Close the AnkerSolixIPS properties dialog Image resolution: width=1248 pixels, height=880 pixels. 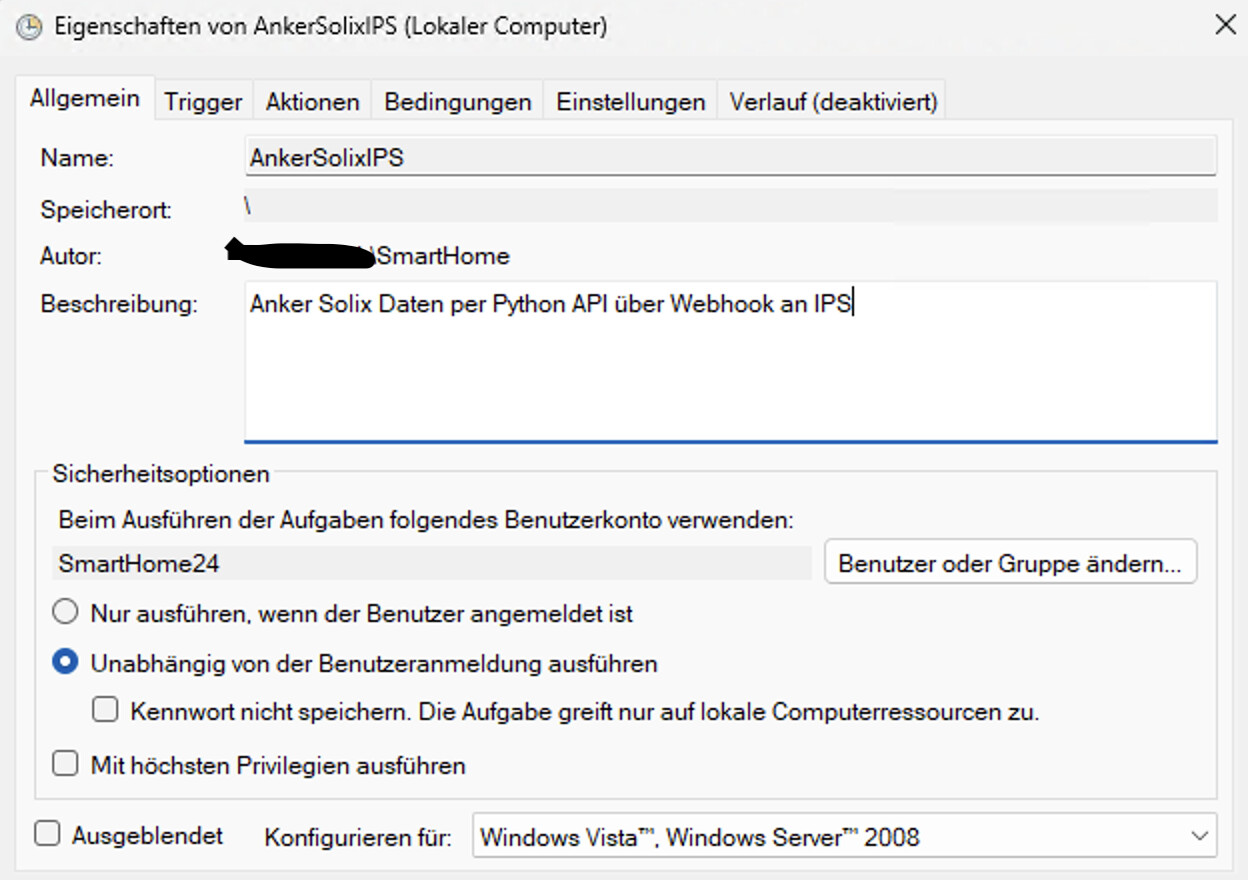pyautogui.click(x=1224, y=25)
